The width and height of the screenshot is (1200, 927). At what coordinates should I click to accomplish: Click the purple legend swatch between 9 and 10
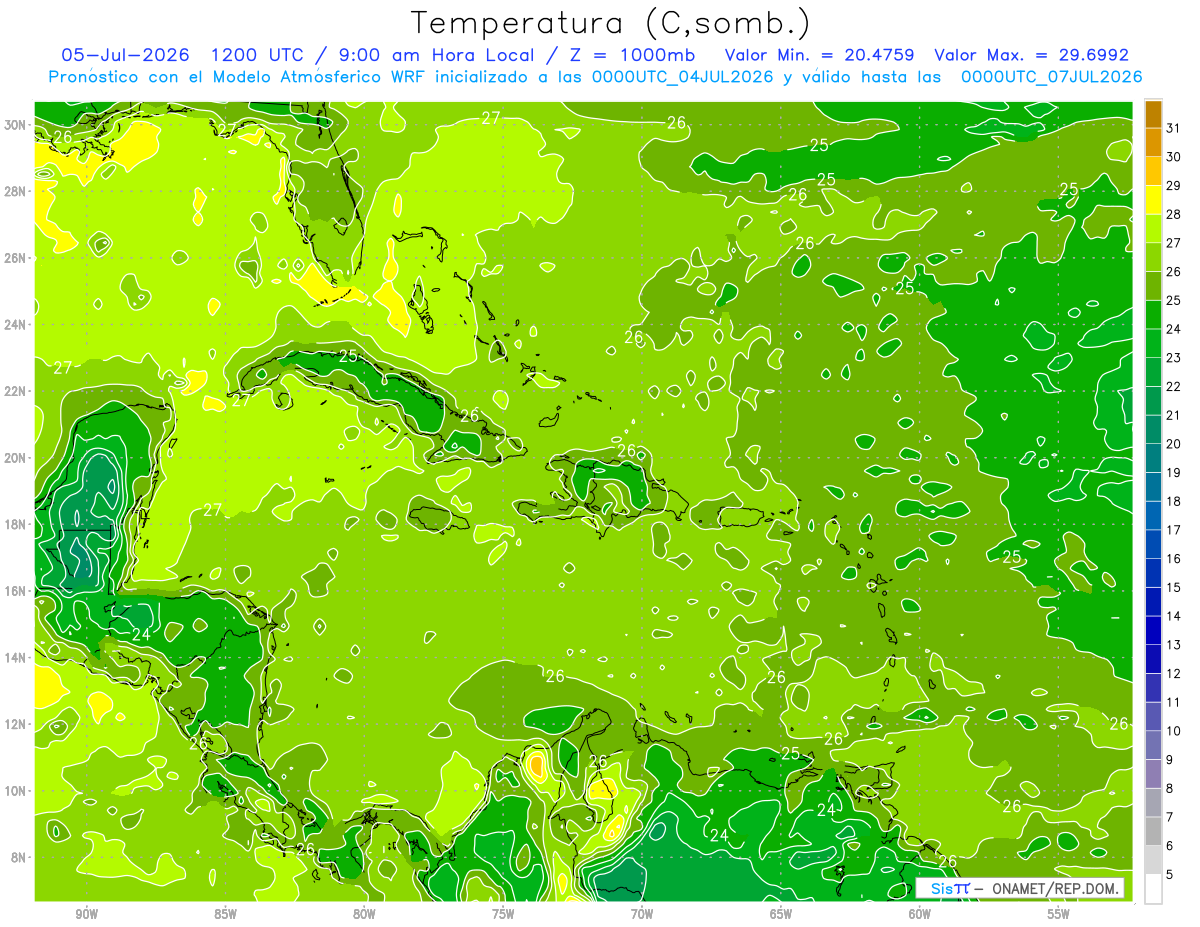tap(1153, 745)
